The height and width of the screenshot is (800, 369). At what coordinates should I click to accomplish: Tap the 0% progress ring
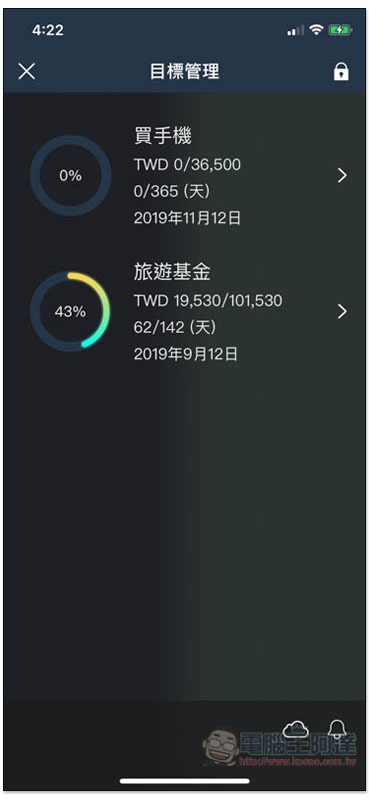[x=70, y=176]
